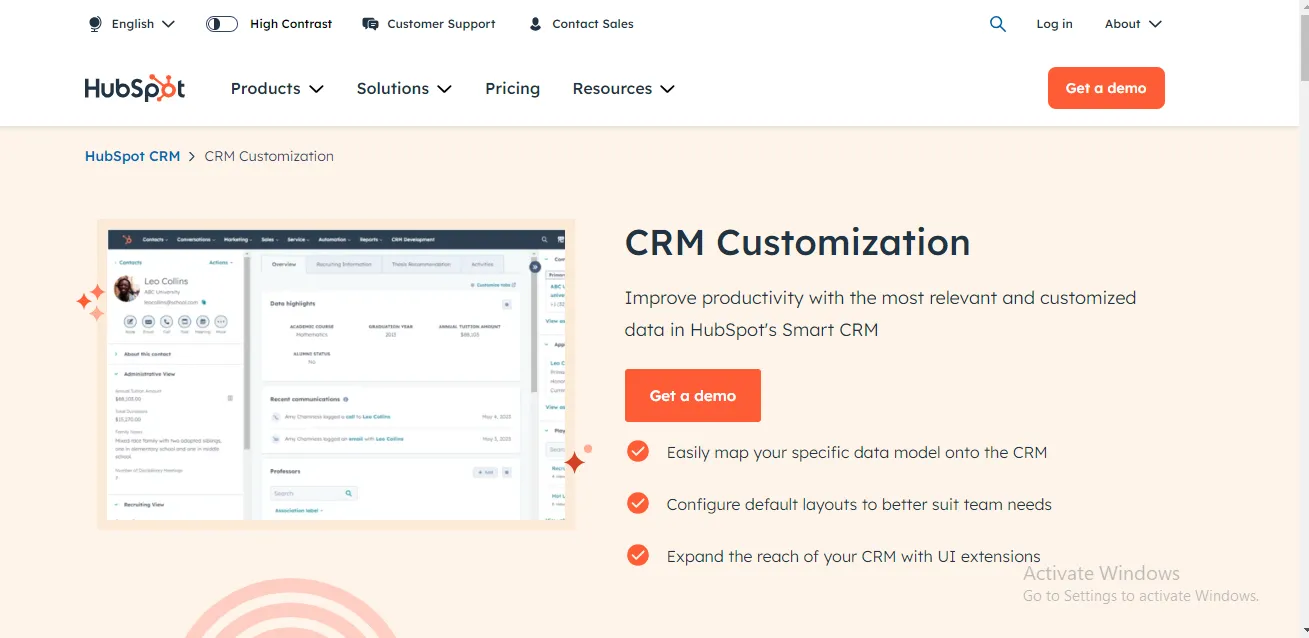Open the Log in link

[x=1054, y=24]
